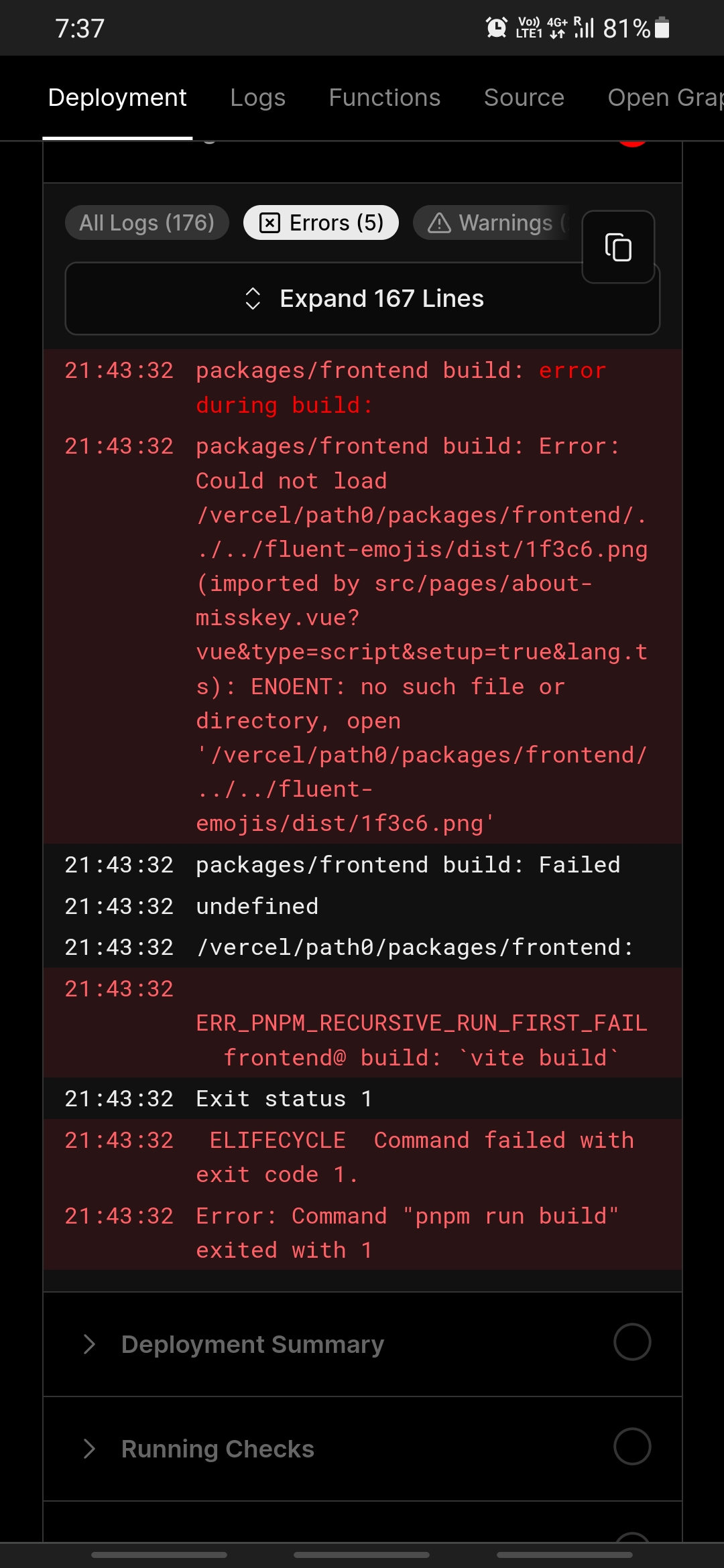Click the chevron beside Deployment Summary

pyautogui.click(x=89, y=1343)
